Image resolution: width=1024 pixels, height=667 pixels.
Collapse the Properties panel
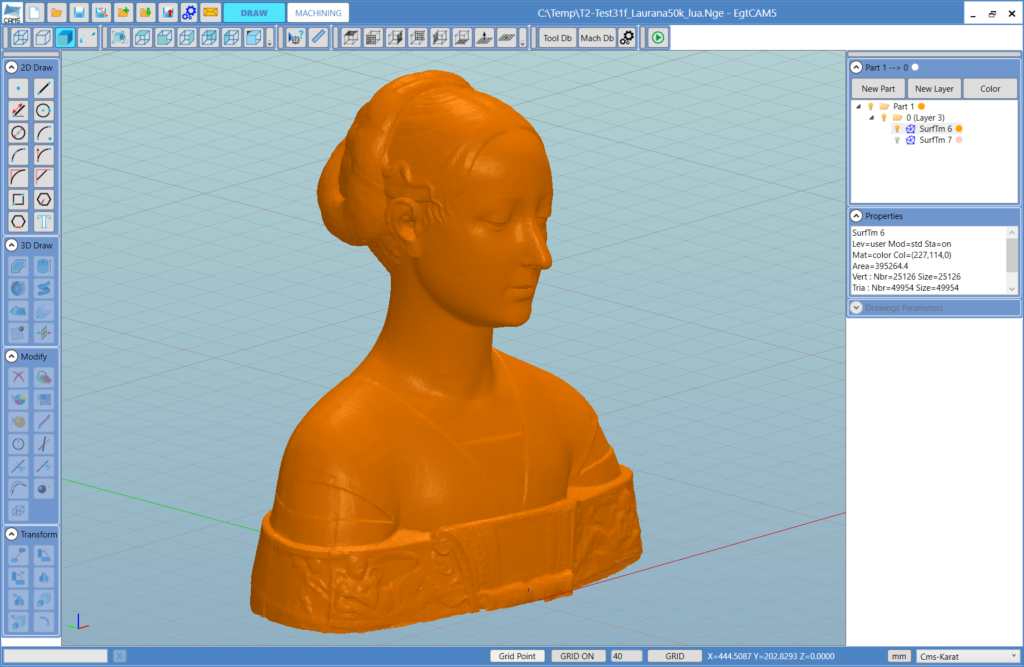pos(856,216)
